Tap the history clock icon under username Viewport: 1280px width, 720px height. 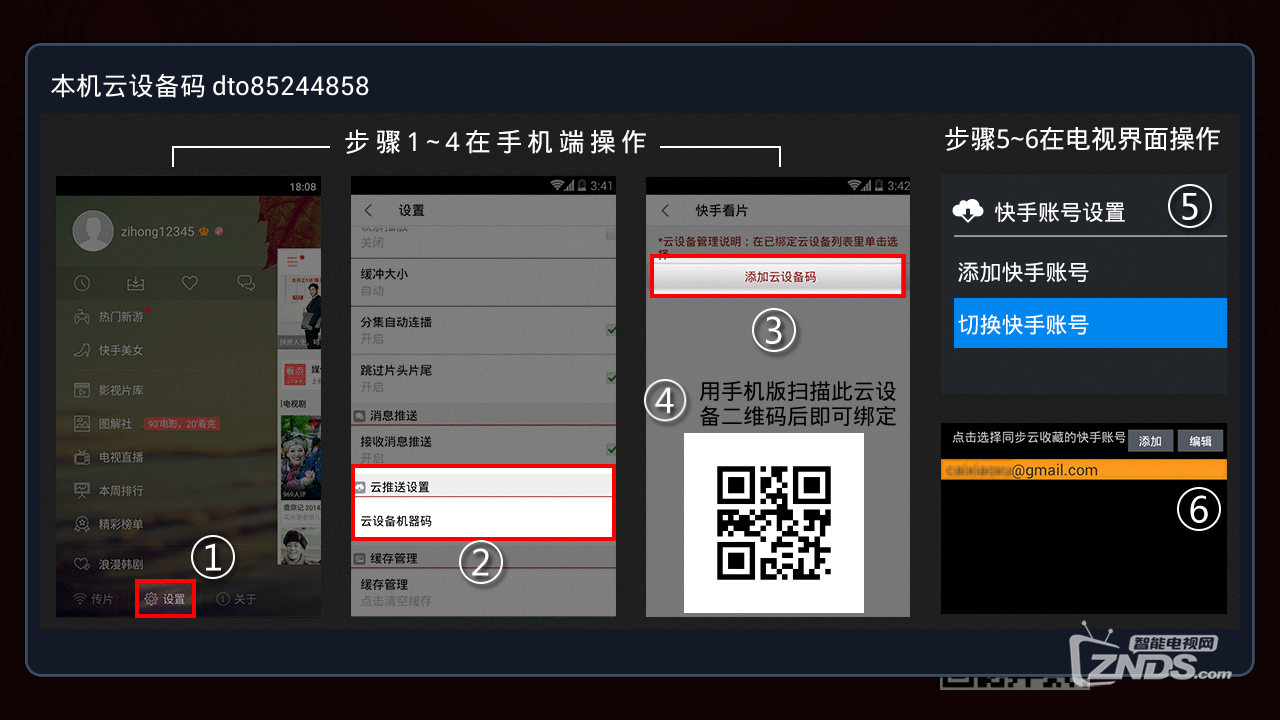click(82, 284)
